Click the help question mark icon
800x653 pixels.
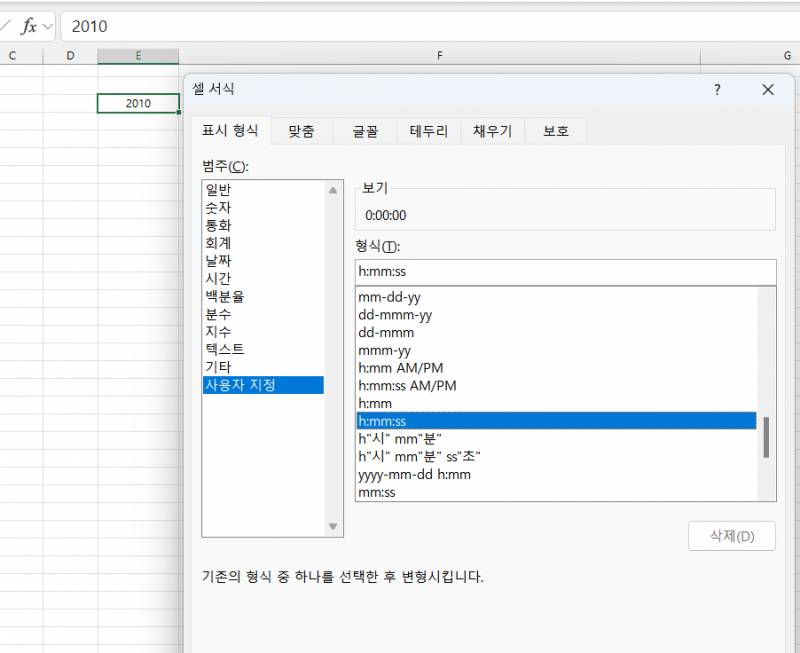[x=717, y=90]
